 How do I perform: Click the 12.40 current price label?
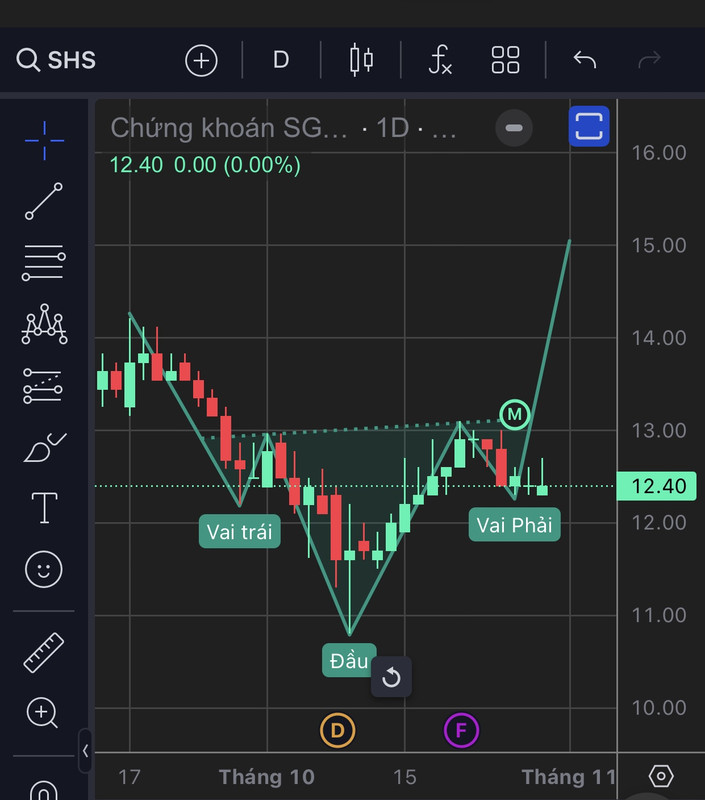pos(657,486)
